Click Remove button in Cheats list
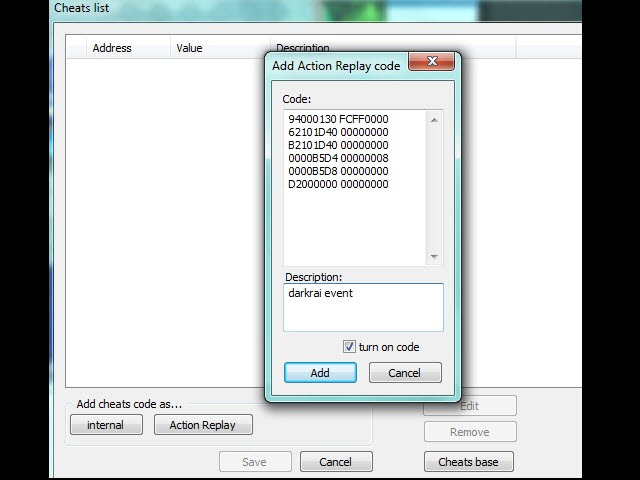This screenshot has width=640, height=480. point(470,432)
